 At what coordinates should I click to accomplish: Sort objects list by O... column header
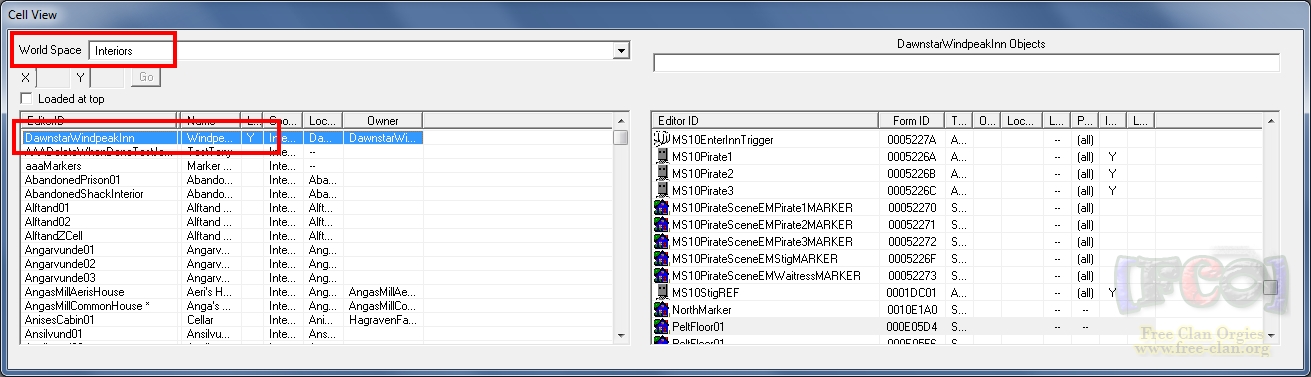click(x=987, y=121)
